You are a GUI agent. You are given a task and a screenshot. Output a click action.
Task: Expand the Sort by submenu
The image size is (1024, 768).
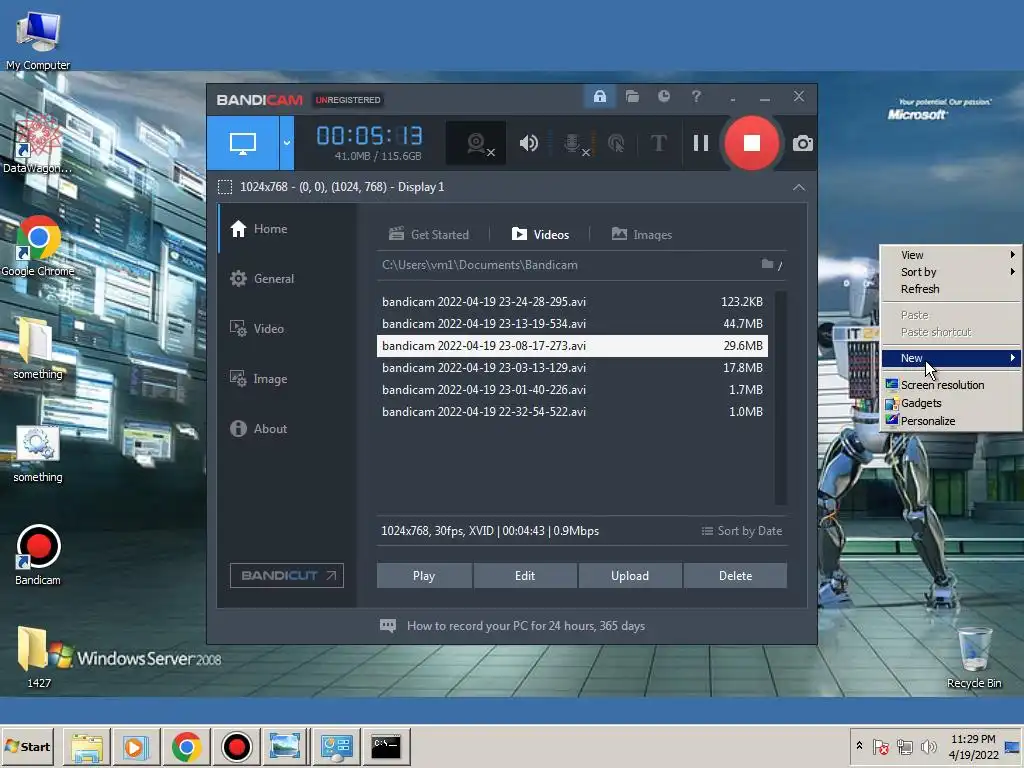coord(951,272)
